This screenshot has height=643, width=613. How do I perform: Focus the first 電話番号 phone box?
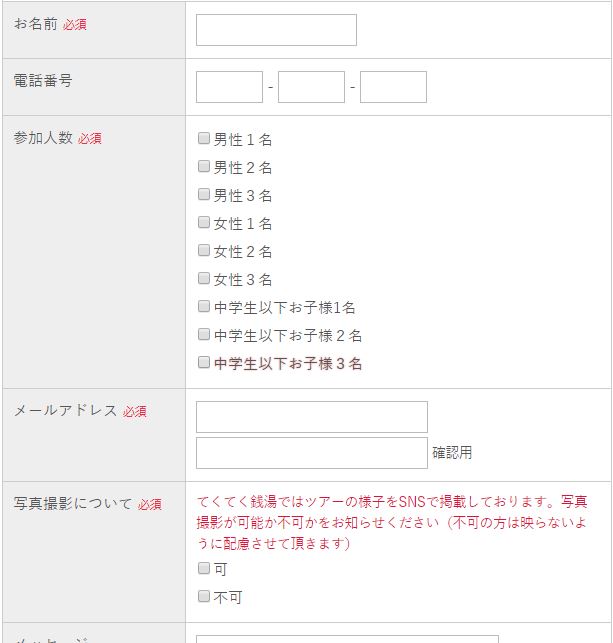coord(229,87)
